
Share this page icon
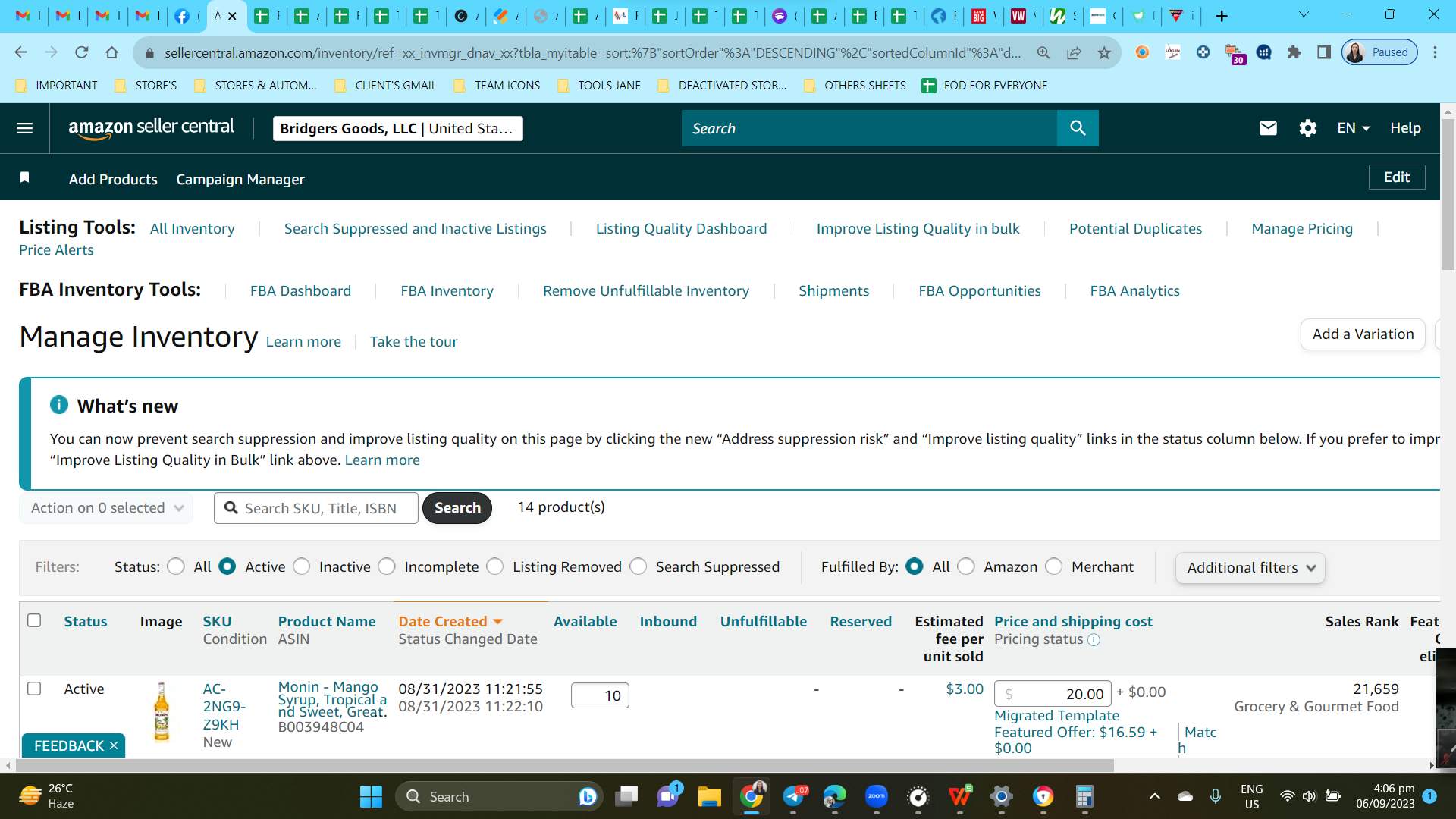(x=1074, y=52)
